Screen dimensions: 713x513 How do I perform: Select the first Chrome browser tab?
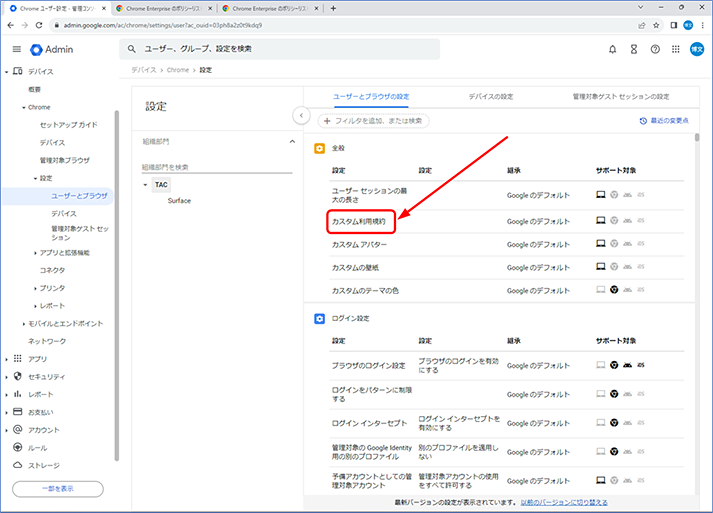click(57, 8)
